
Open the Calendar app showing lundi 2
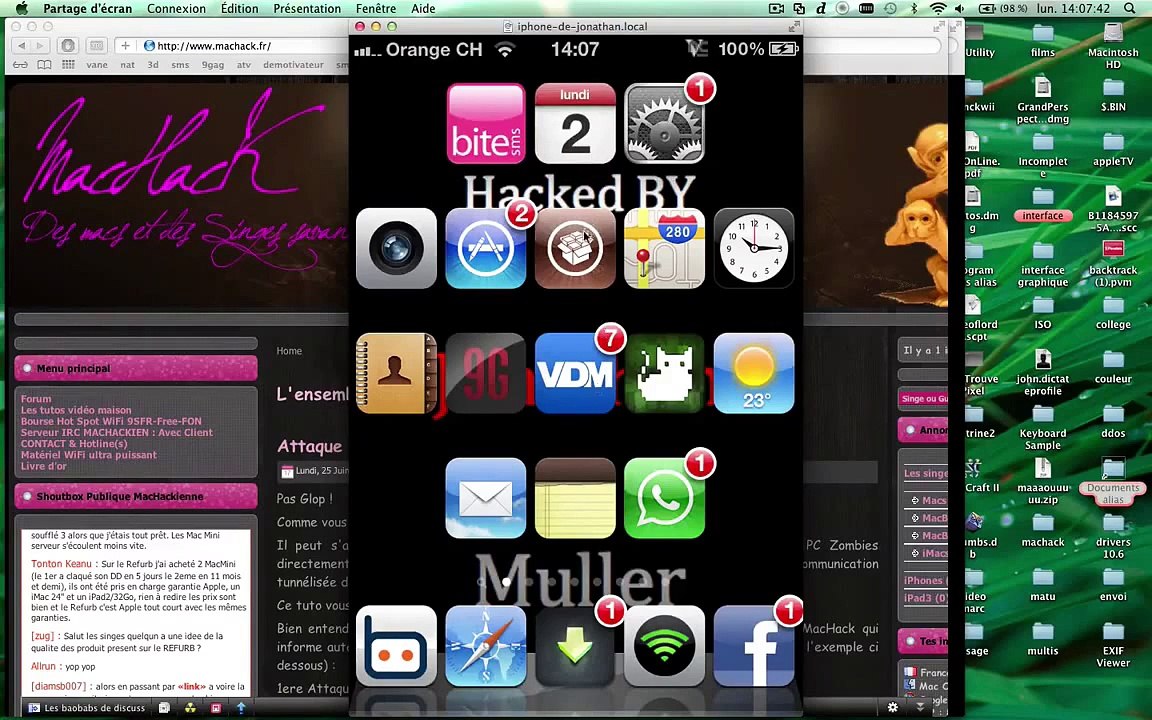click(575, 123)
